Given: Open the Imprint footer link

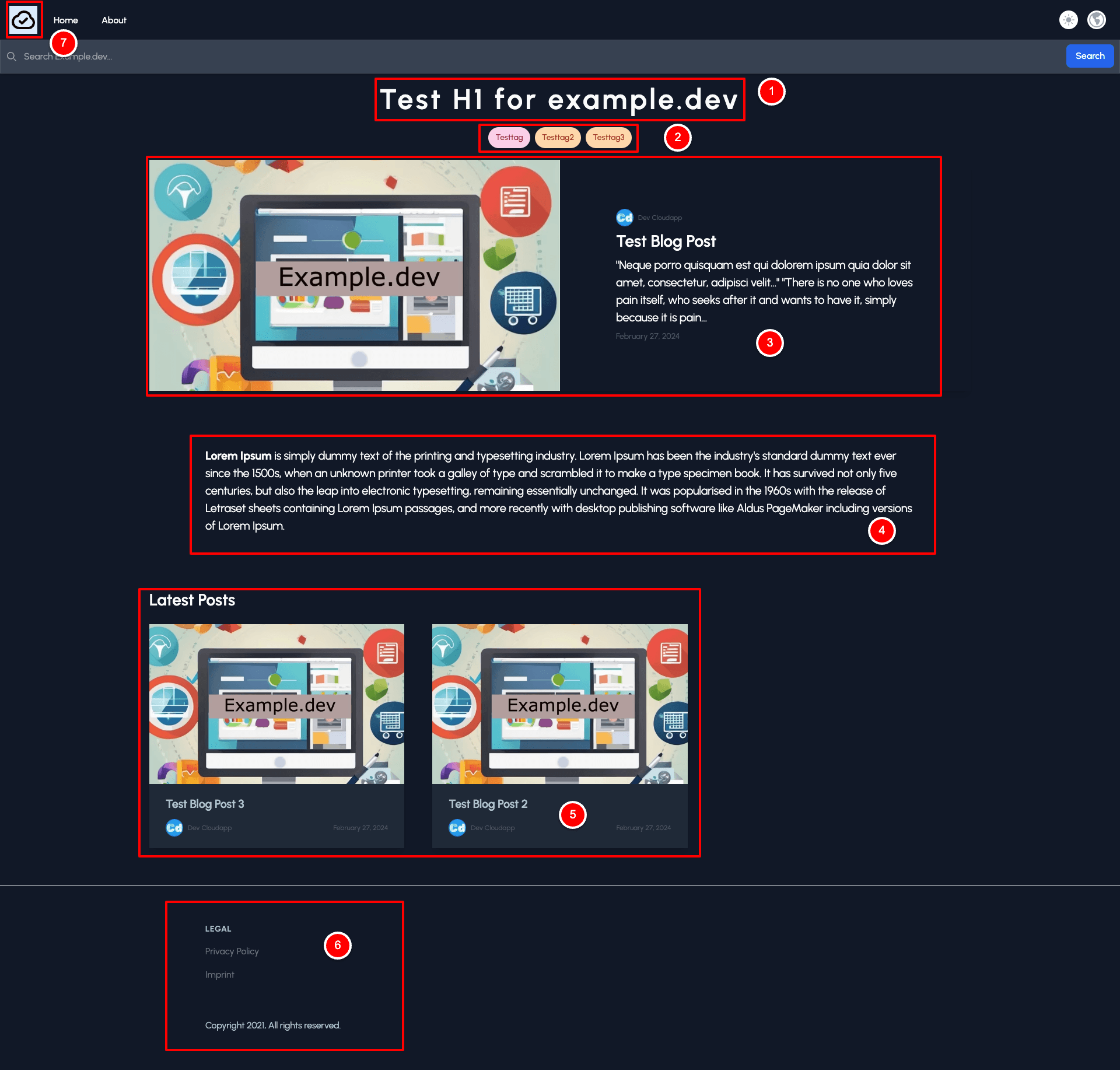Looking at the screenshot, I should (x=219, y=975).
